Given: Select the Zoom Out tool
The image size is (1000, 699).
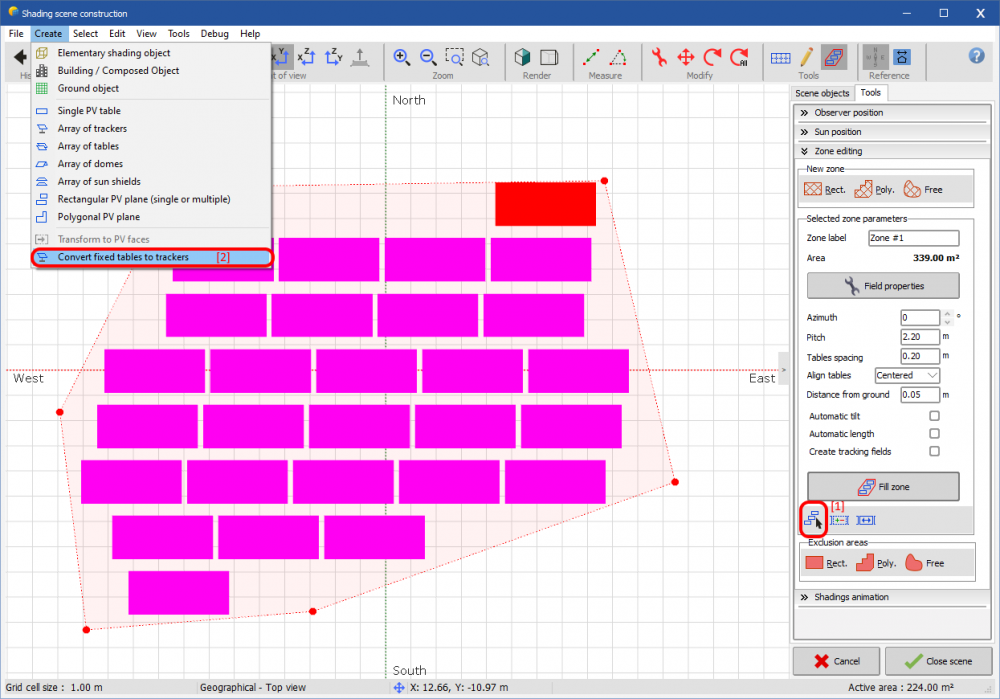Looking at the screenshot, I should point(428,57).
